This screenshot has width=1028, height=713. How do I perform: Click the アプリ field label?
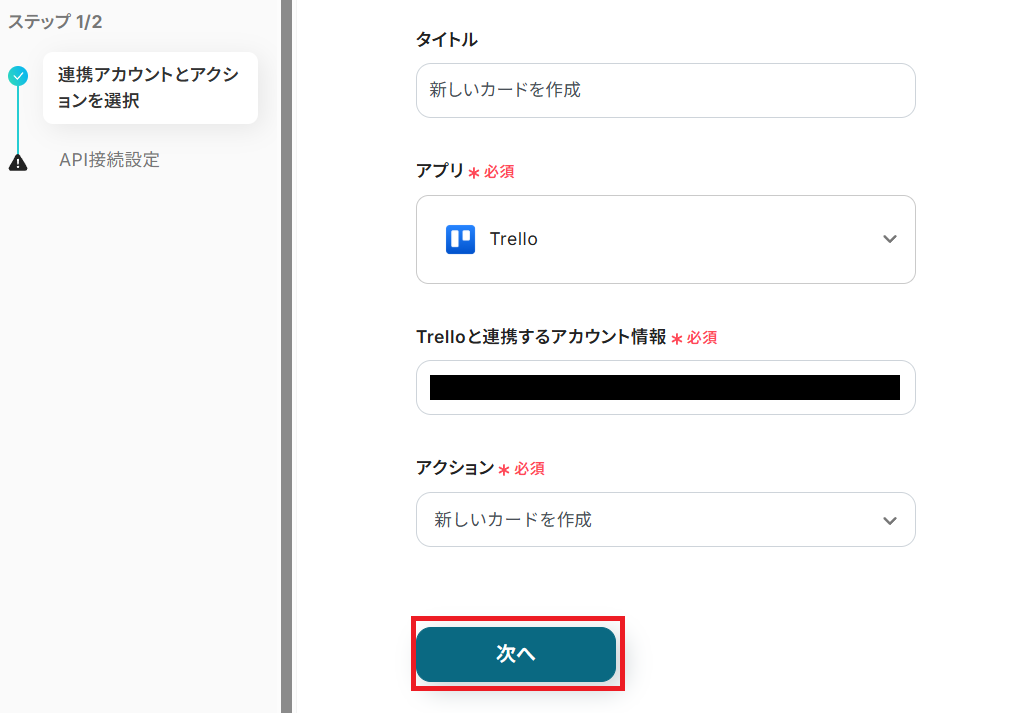pyautogui.click(x=440, y=171)
